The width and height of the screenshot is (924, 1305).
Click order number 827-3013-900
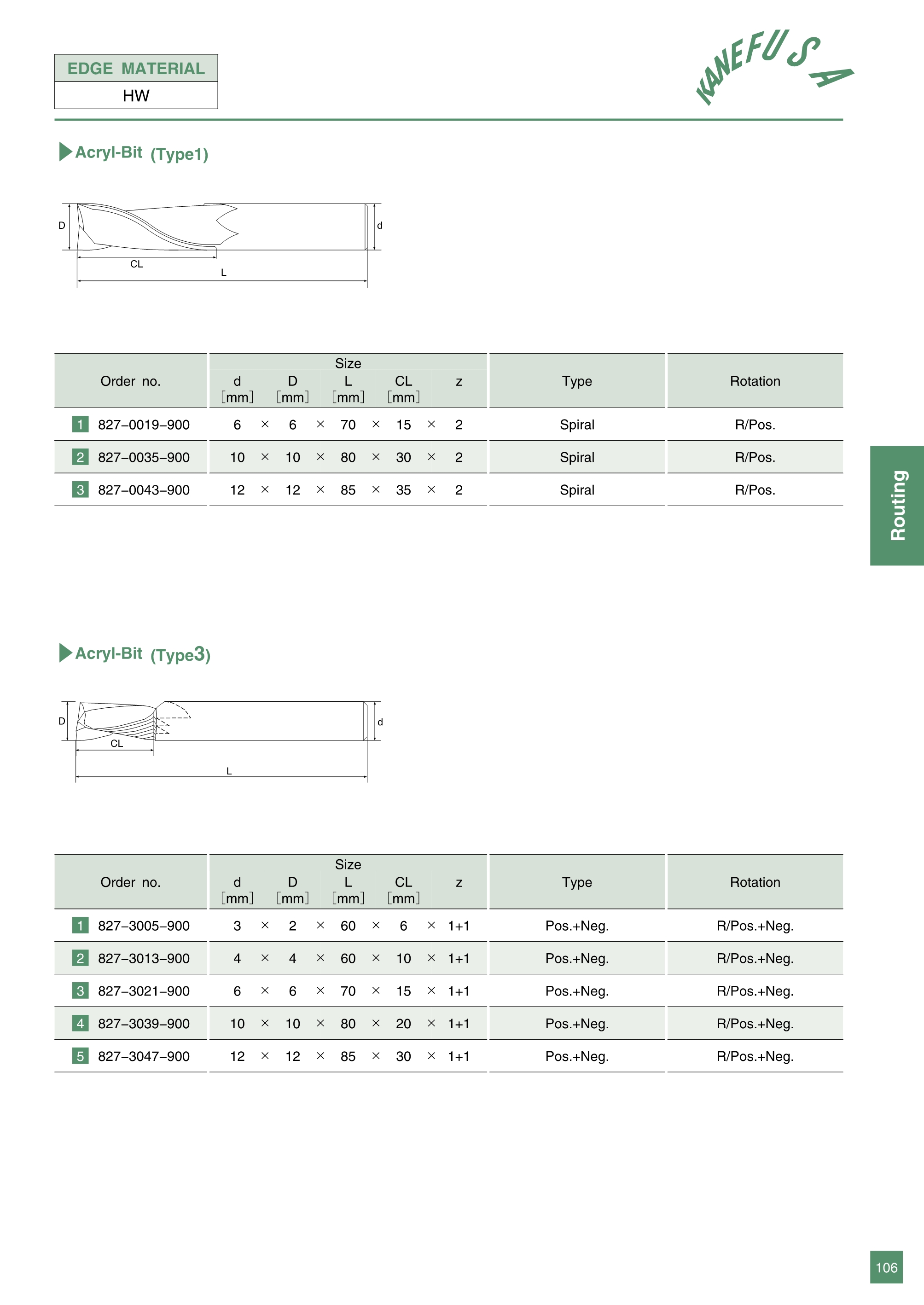pos(143,958)
